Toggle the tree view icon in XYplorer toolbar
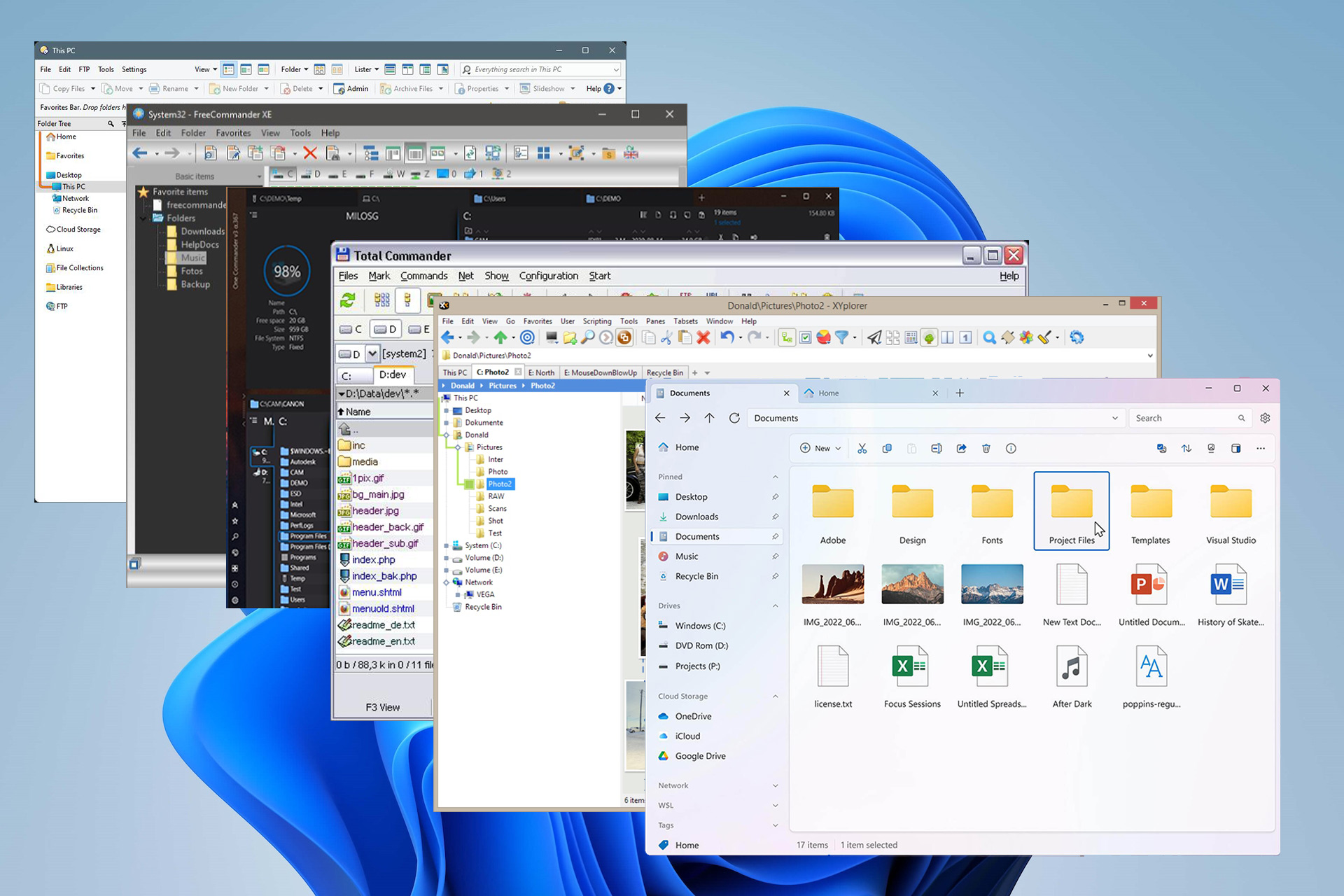1344x896 pixels. [x=787, y=338]
